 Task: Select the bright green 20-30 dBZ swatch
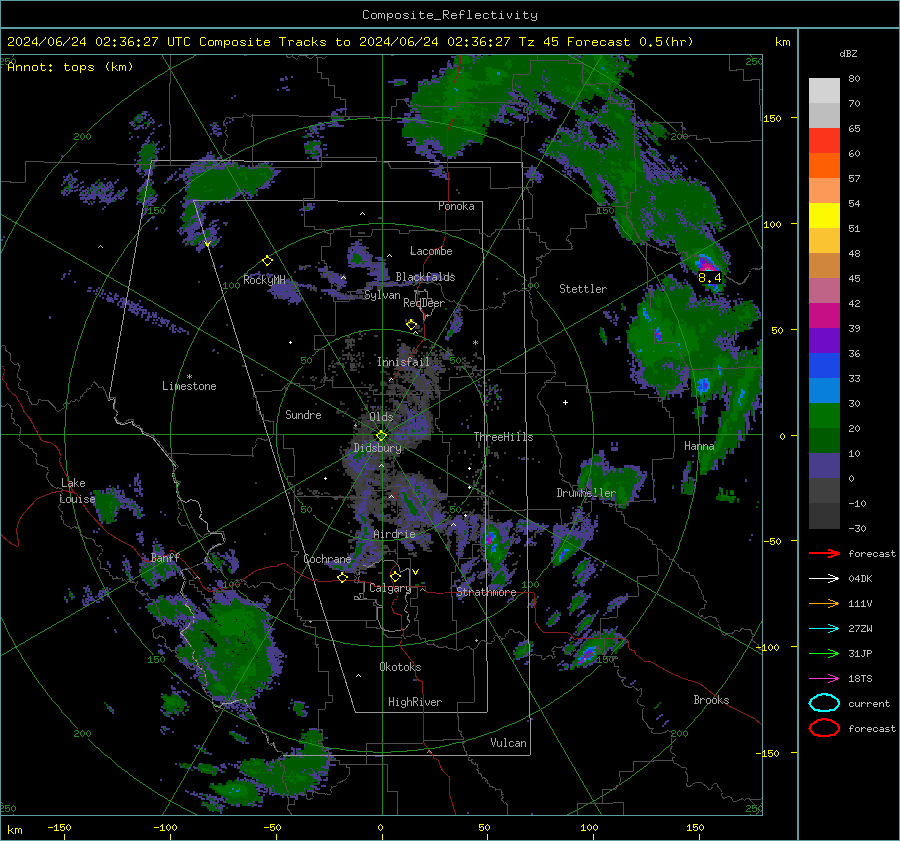[824, 416]
